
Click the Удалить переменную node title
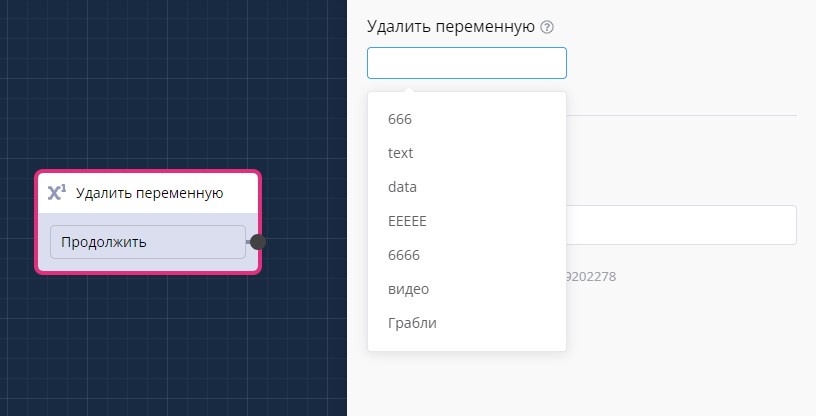coord(149,193)
